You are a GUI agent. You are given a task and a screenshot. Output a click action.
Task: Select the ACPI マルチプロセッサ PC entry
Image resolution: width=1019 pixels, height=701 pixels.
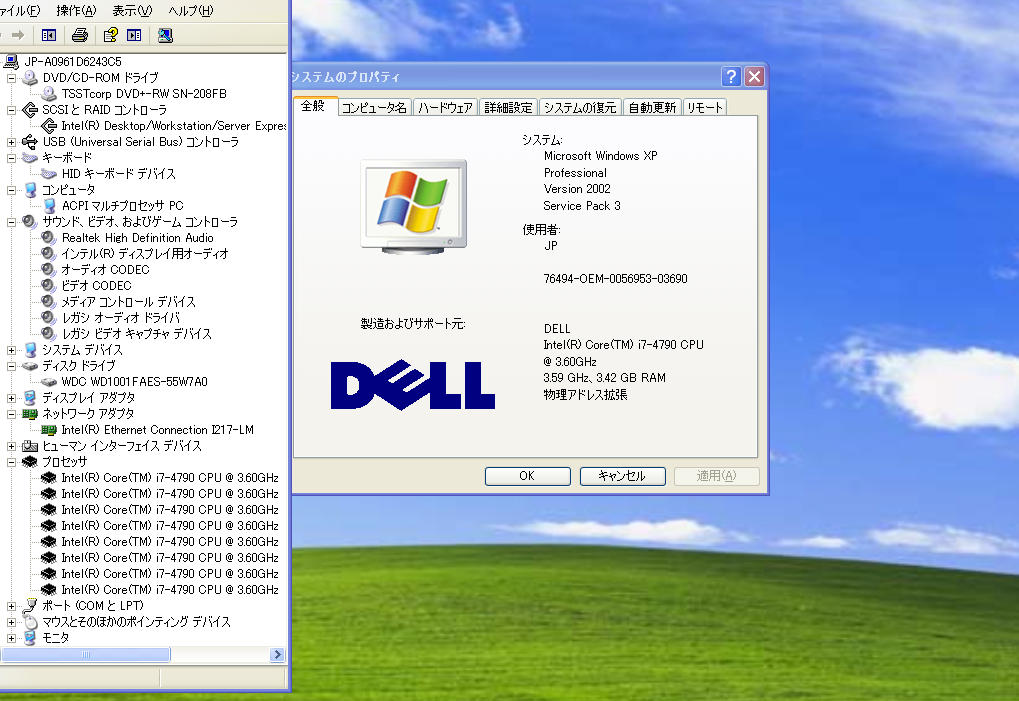click(x=123, y=206)
